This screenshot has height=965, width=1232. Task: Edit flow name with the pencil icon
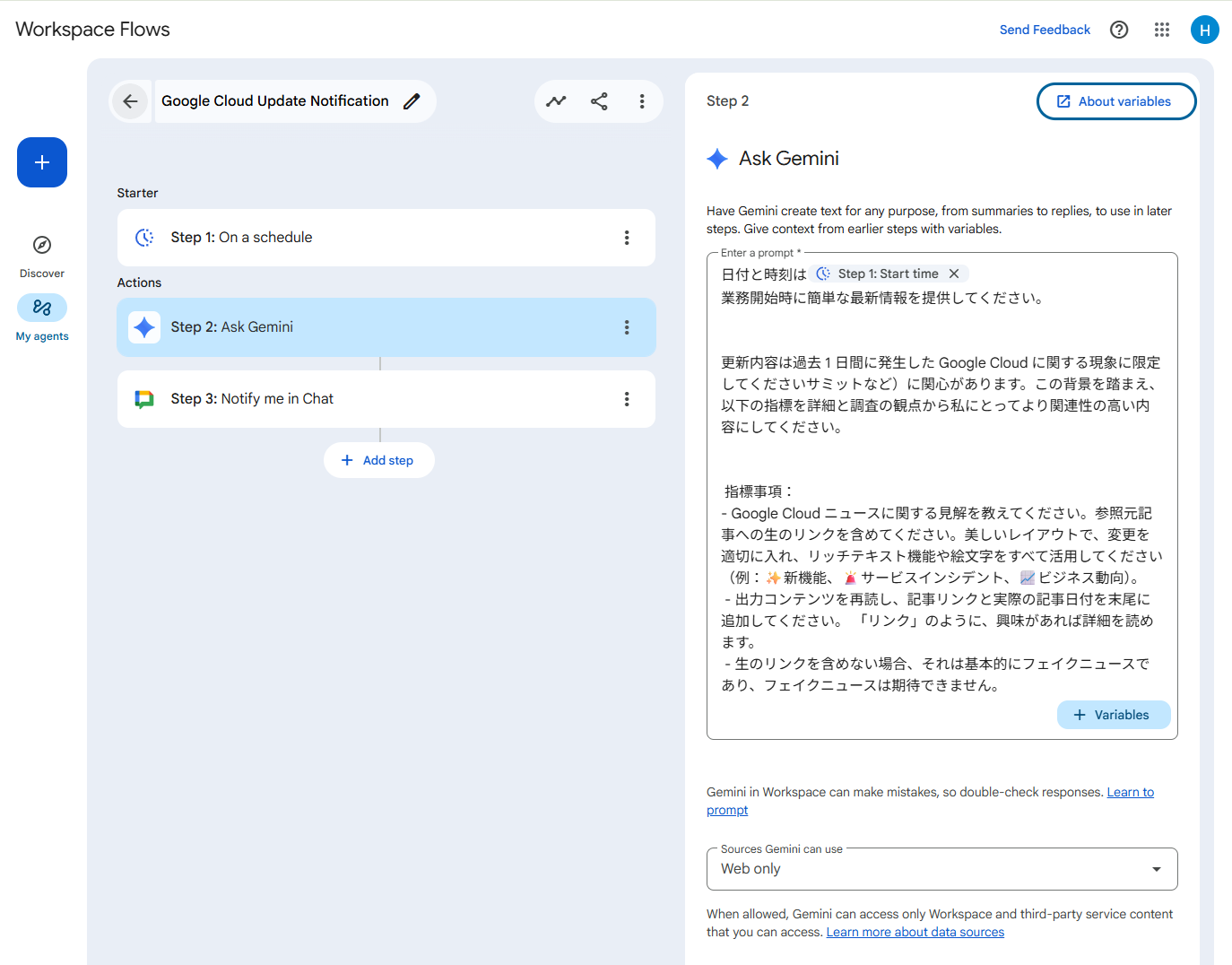tap(412, 101)
